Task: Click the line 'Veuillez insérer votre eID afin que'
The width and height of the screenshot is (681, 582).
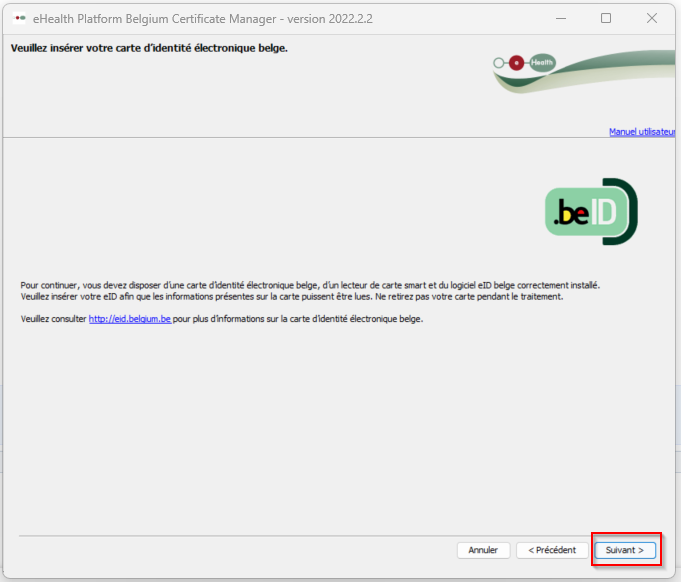Action: coord(292,297)
